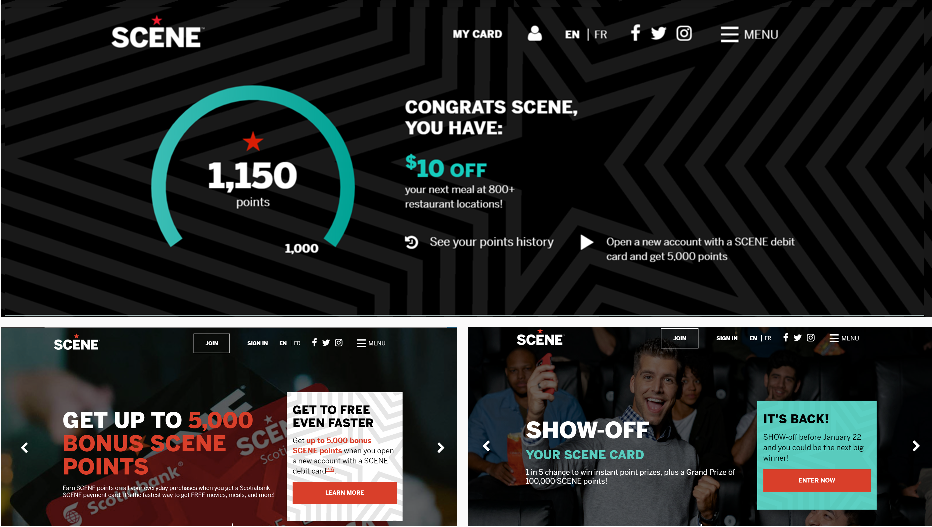
Task: Switch language to FR in top header
Action: [x=601, y=34]
